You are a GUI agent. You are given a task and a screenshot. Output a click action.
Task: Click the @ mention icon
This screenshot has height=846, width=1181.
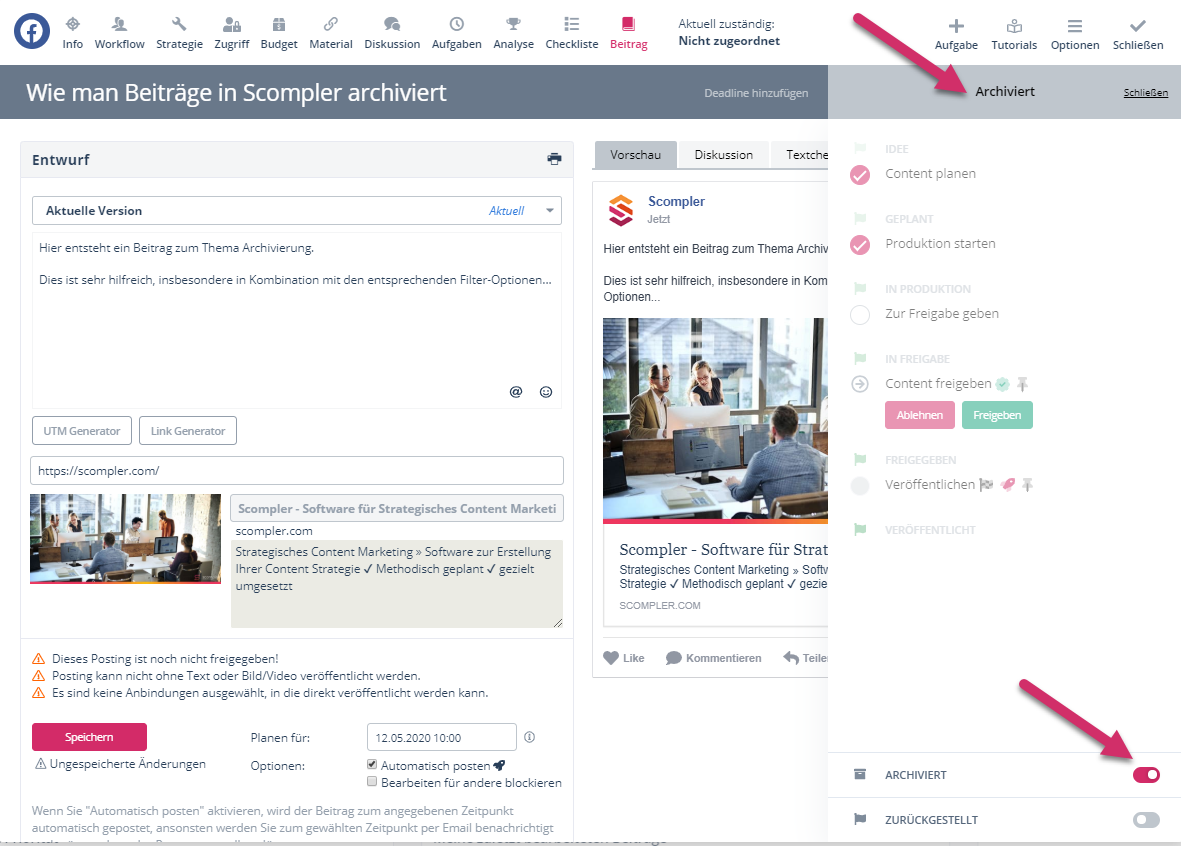[516, 392]
